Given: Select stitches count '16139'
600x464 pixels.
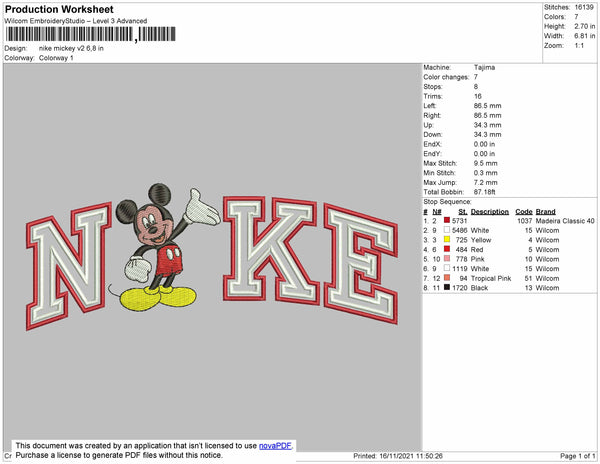Looking at the screenshot, I should [x=584, y=7].
